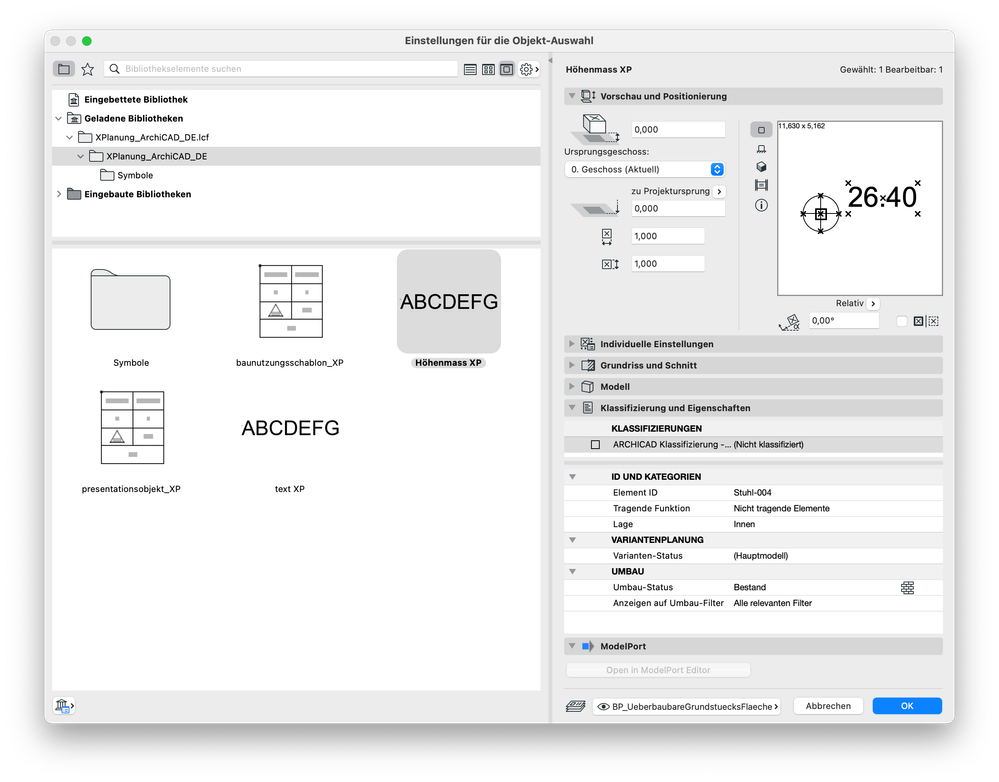Switch library items to large icon view
This screenshot has height=782, width=999.
[x=507, y=69]
